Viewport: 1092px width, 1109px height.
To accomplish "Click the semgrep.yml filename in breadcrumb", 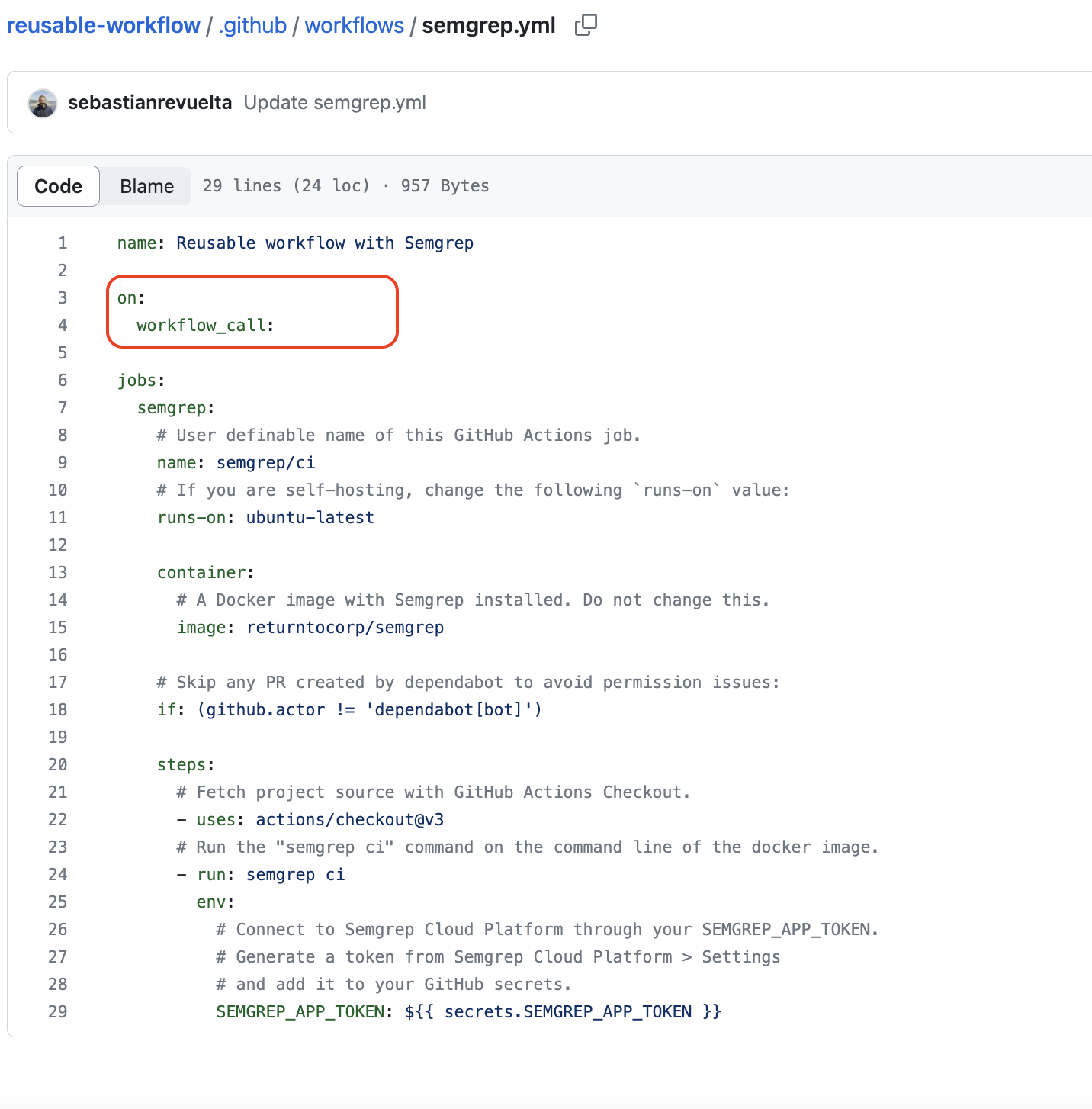I will [x=488, y=25].
